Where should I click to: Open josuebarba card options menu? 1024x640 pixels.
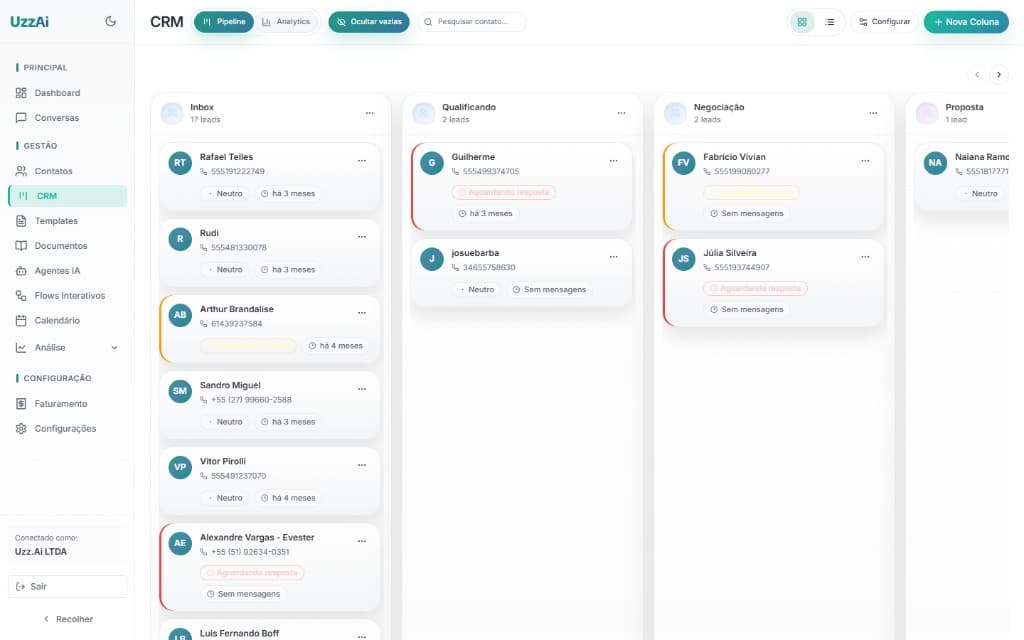[x=613, y=257]
